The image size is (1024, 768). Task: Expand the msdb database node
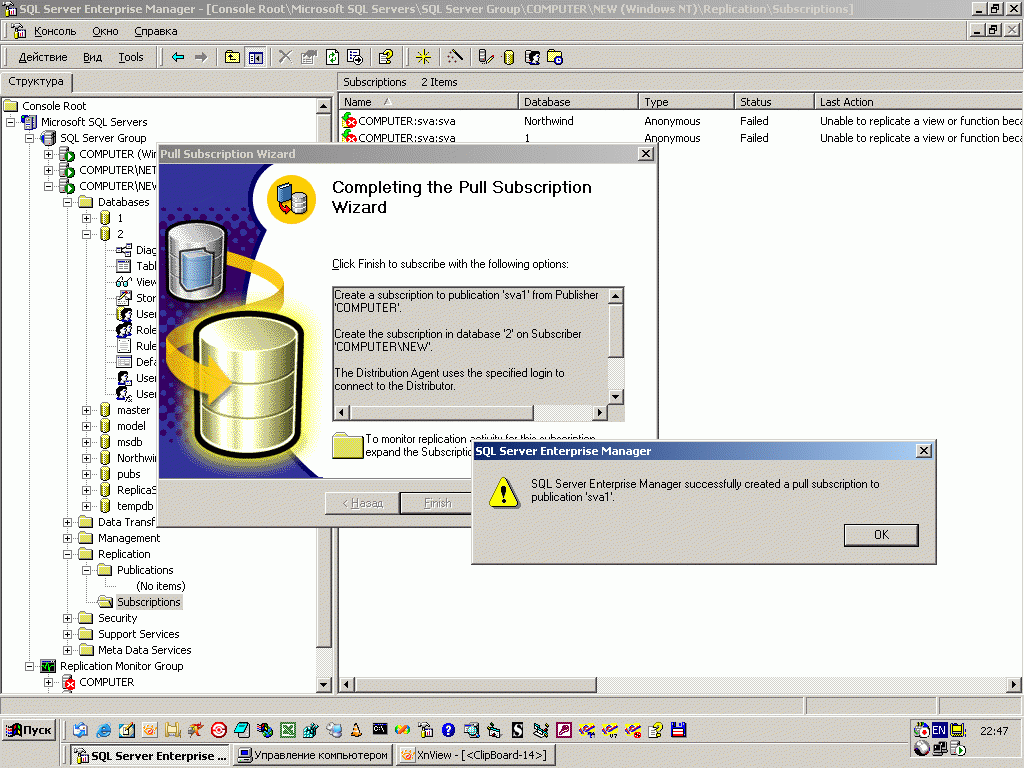[86, 442]
